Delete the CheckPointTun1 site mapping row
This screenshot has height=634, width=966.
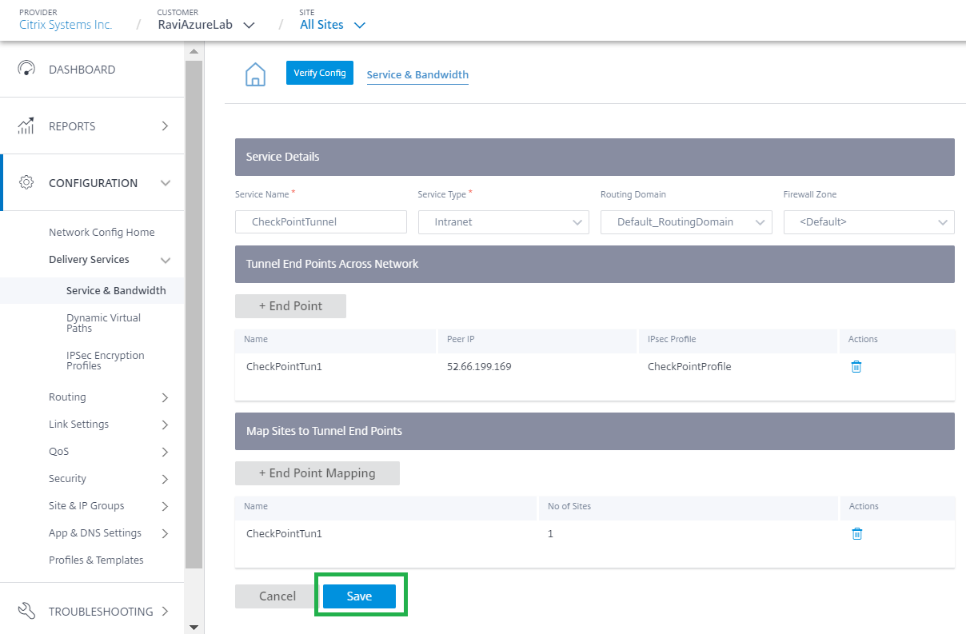(x=856, y=534)
